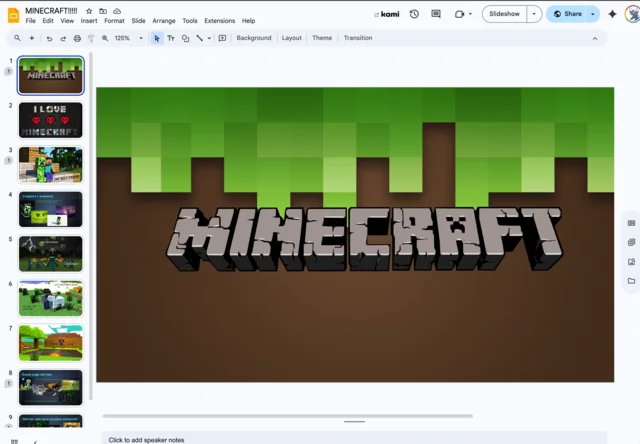Open the grid view icon at bottom left
The image size is (640, 444).
[x=14, y=442]
